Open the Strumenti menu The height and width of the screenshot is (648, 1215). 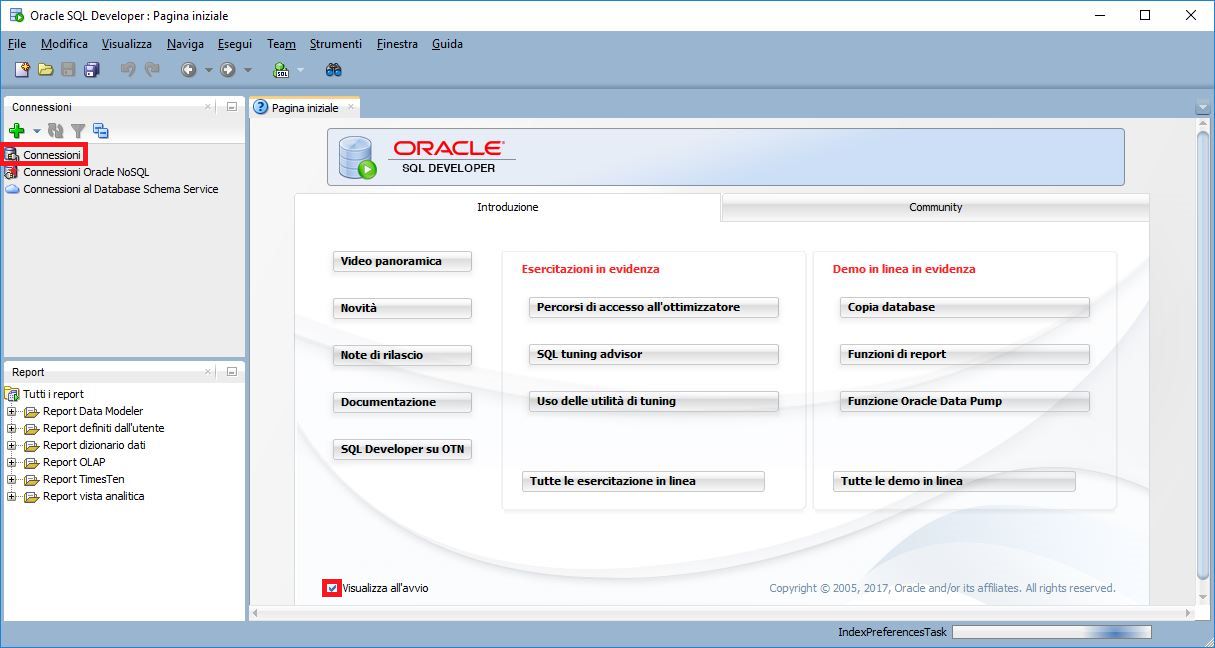pyautogui.click(x=336, y=44)
